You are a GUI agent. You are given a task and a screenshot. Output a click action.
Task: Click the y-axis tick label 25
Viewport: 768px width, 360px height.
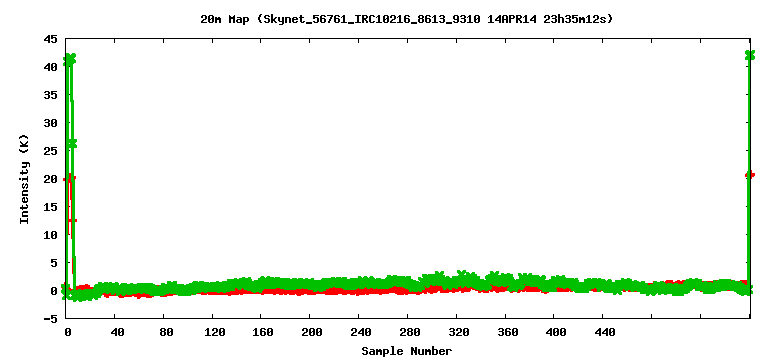coord(50,151)
